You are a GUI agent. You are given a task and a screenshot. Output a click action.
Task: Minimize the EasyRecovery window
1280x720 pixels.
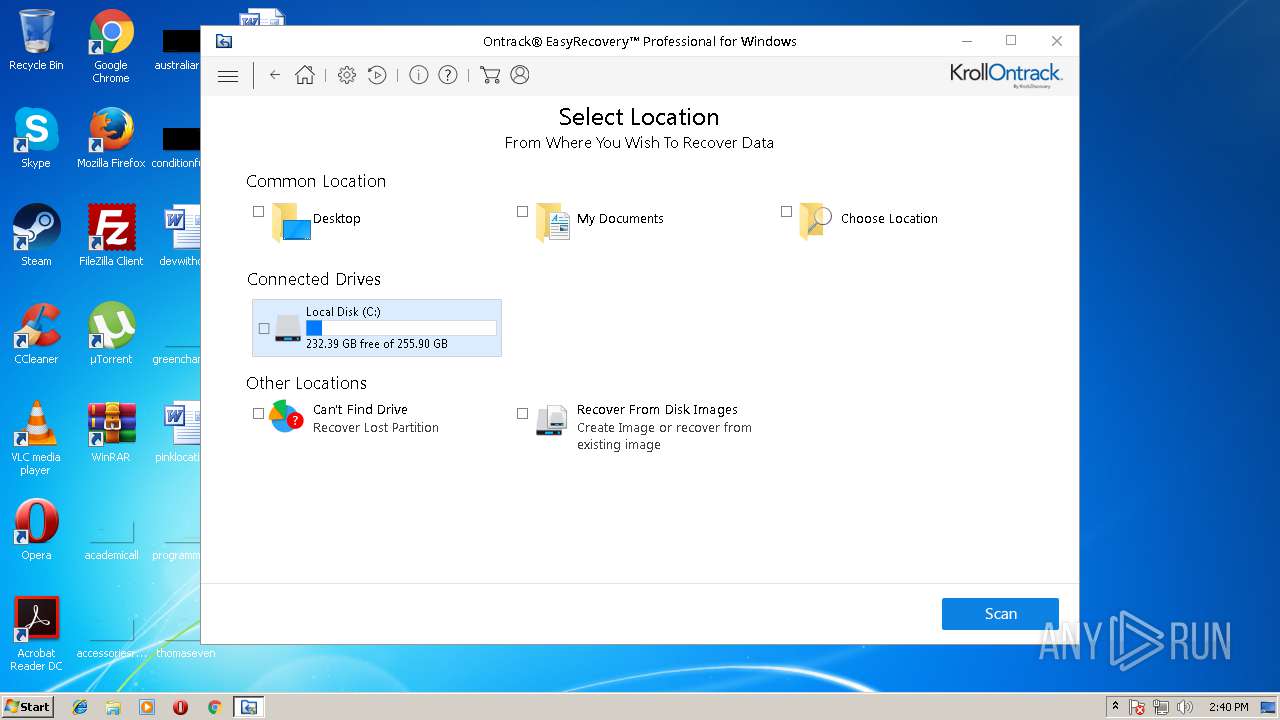[x=967, y=41]
